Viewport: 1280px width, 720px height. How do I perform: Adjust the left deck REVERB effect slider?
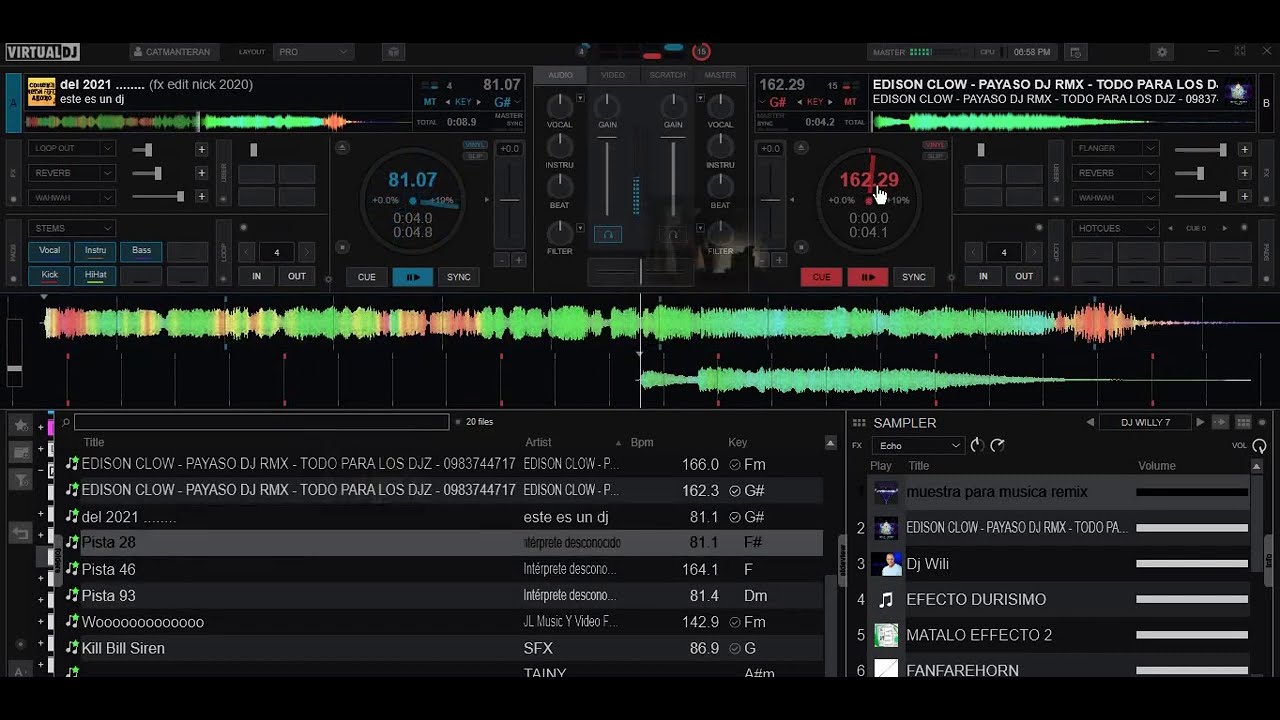(x=157, y=173)
